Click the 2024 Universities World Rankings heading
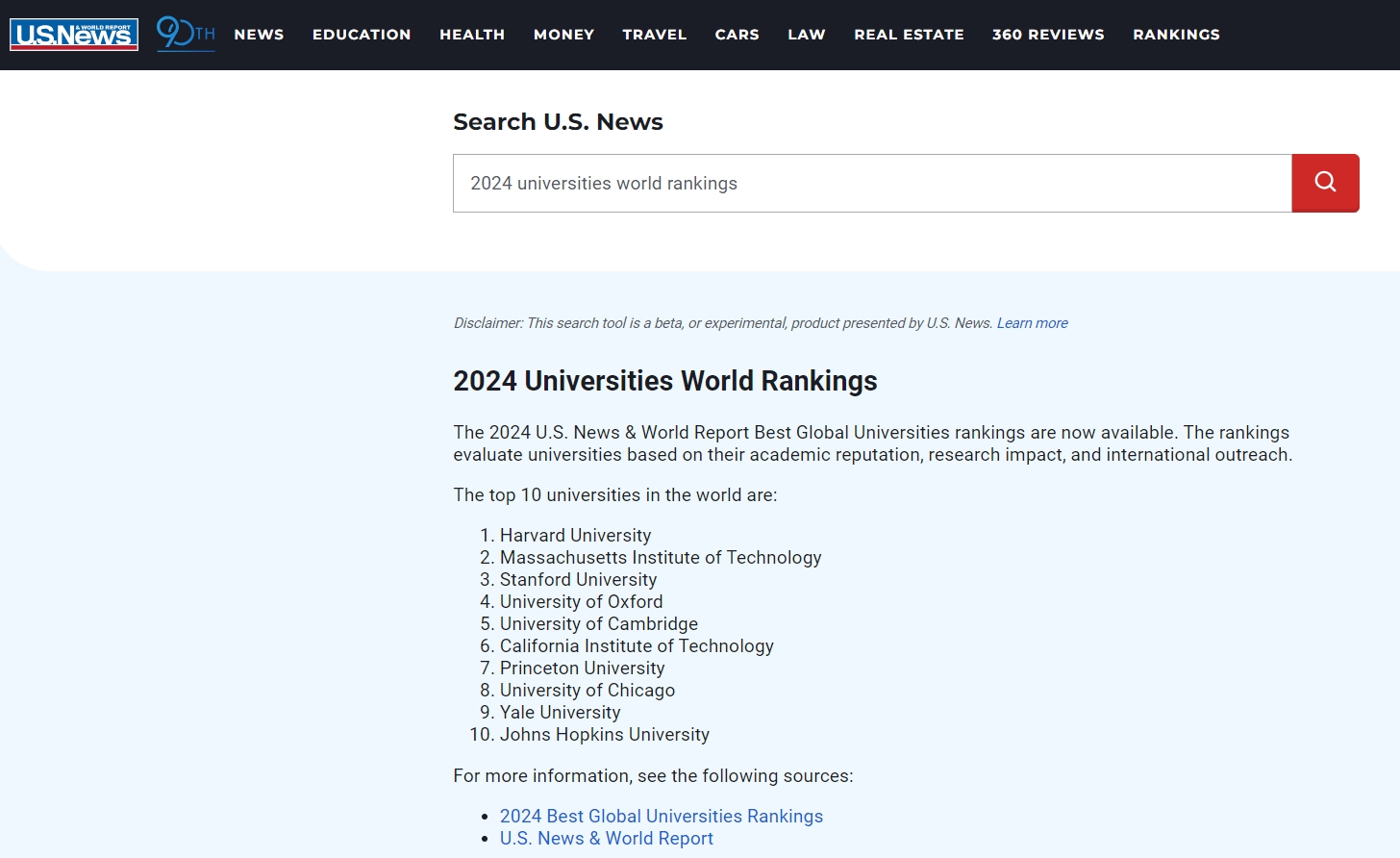This screenshot has height=858, width=1400. click(x=665, y=381)
